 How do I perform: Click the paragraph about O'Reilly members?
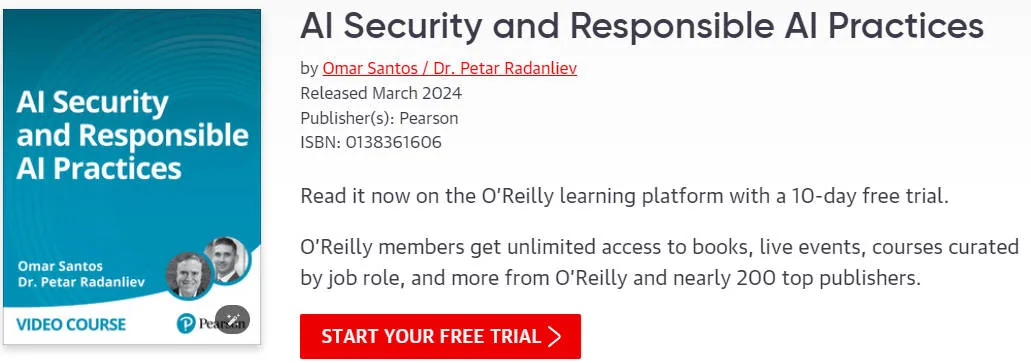[659, 263]
